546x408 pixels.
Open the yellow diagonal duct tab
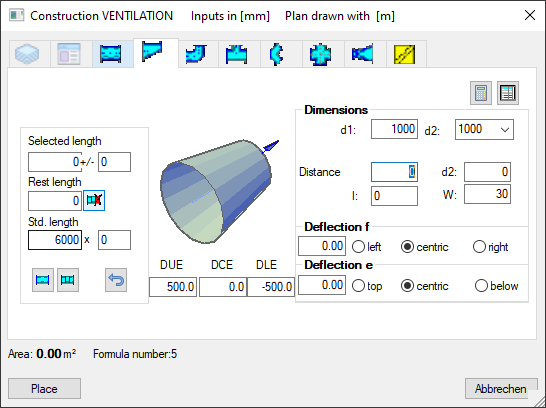tap(406, 54)
